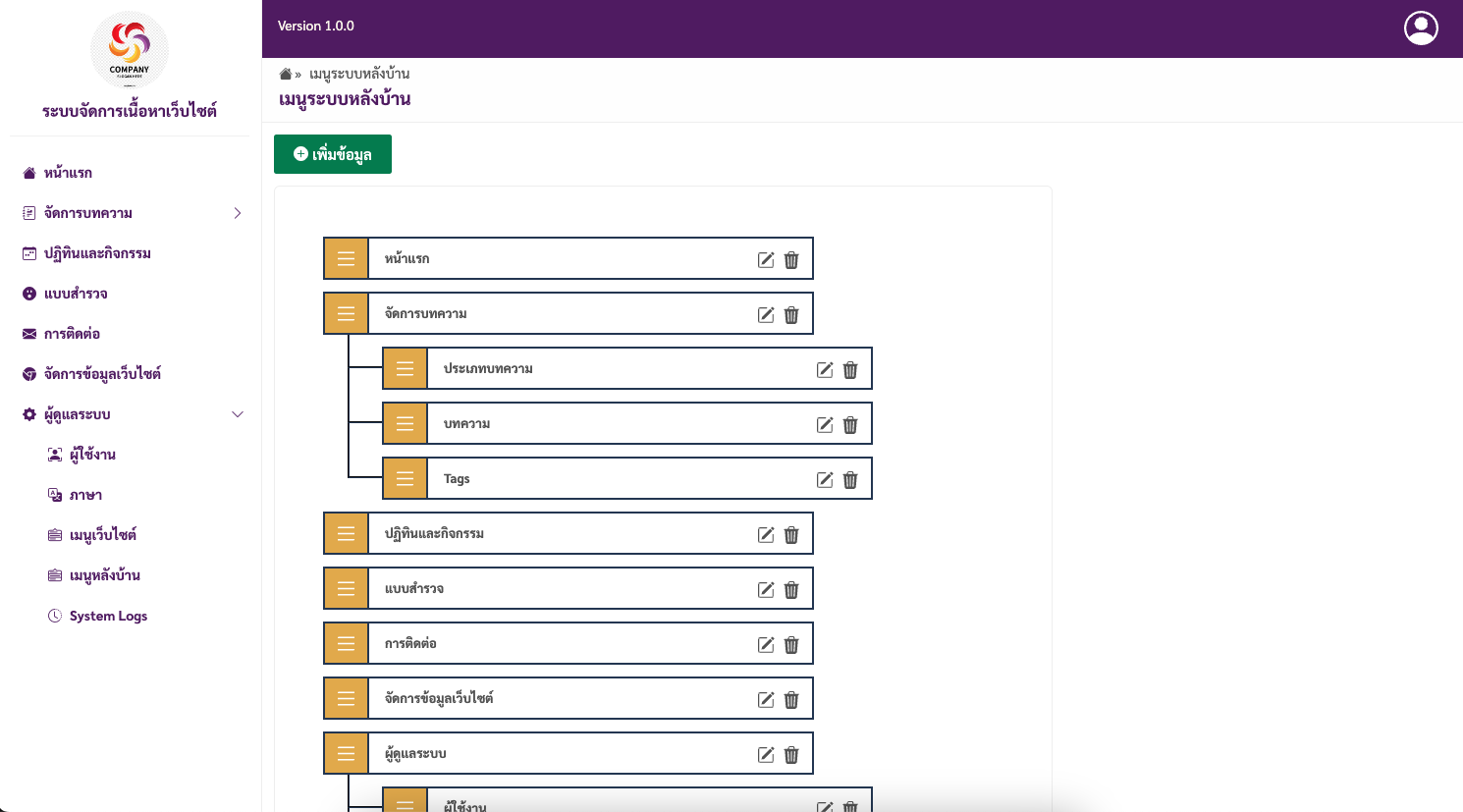Click drag handle of Tags row
The height and width of the screenshot is (812, 1463).
(x=405, y=478)
